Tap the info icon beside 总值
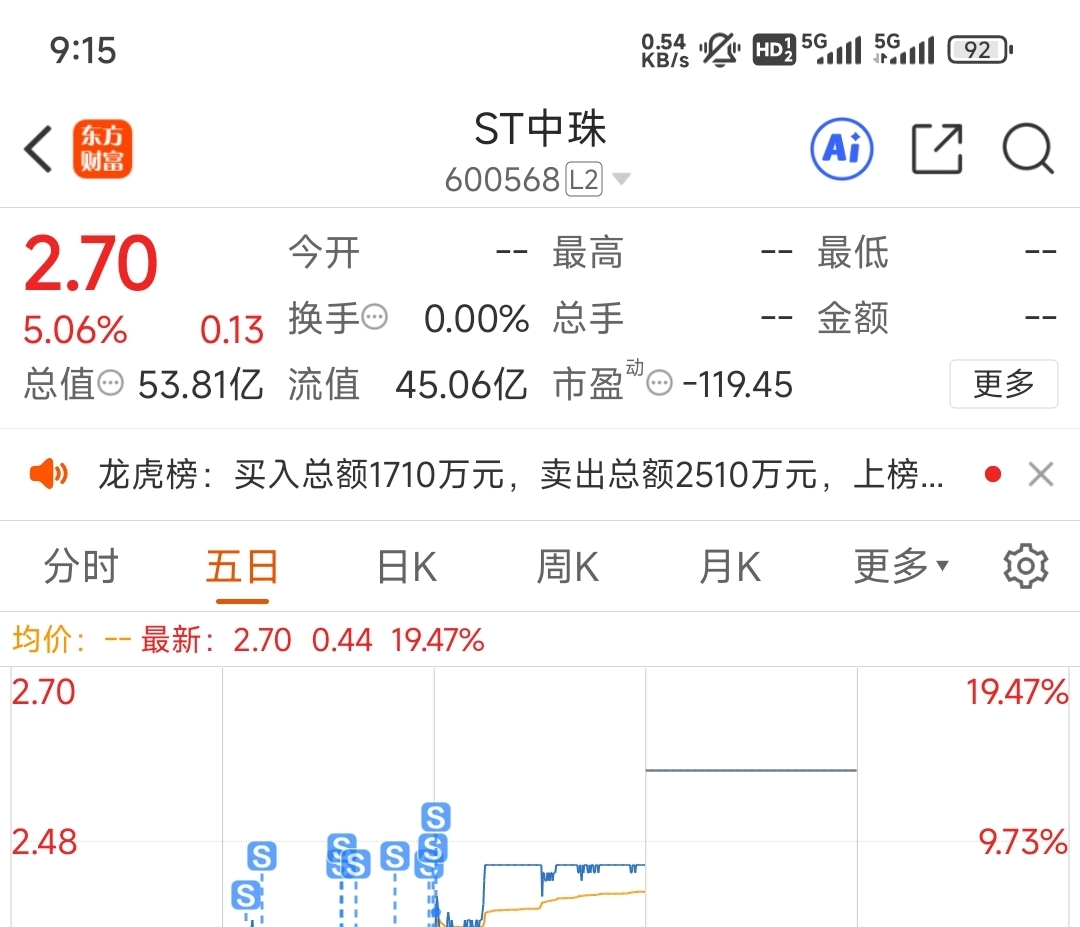Screen dimensions: 1080x927 pyautogui.click(x=110, y=383)
